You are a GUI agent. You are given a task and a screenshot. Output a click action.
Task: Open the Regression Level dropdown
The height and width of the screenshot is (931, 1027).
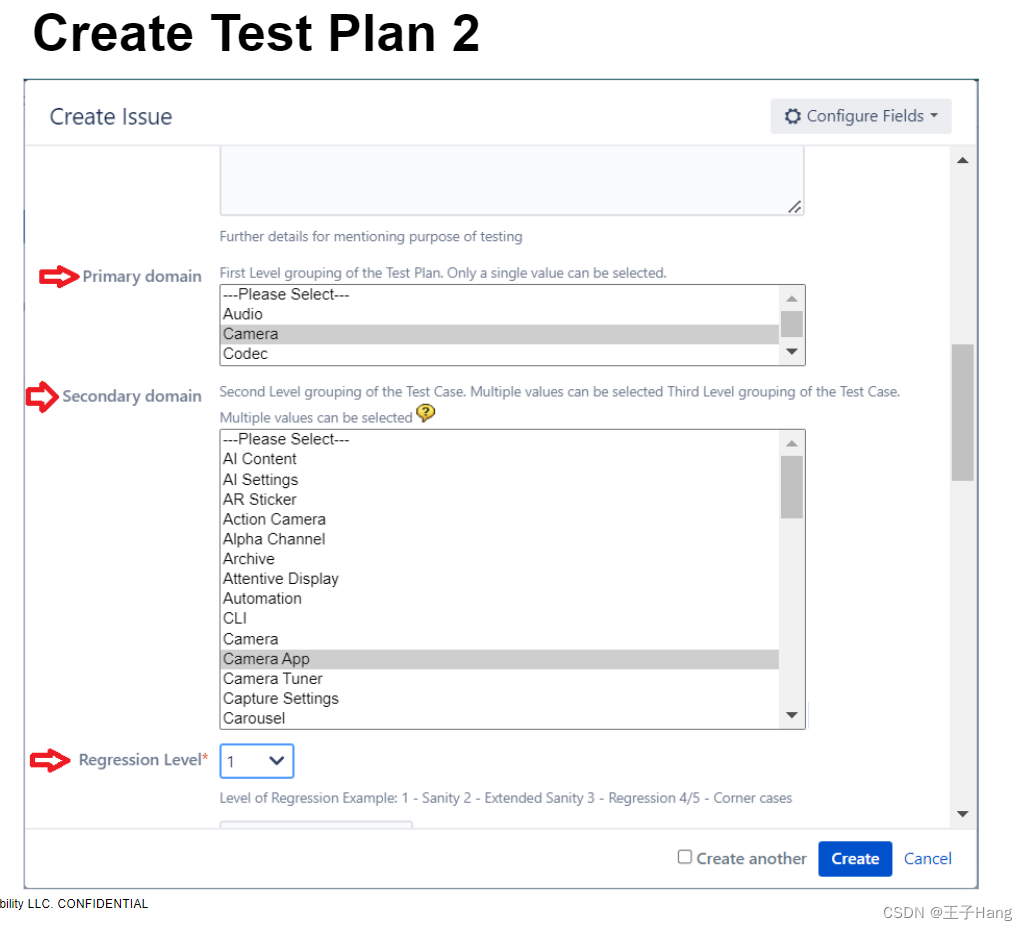(x=257, y=761)
